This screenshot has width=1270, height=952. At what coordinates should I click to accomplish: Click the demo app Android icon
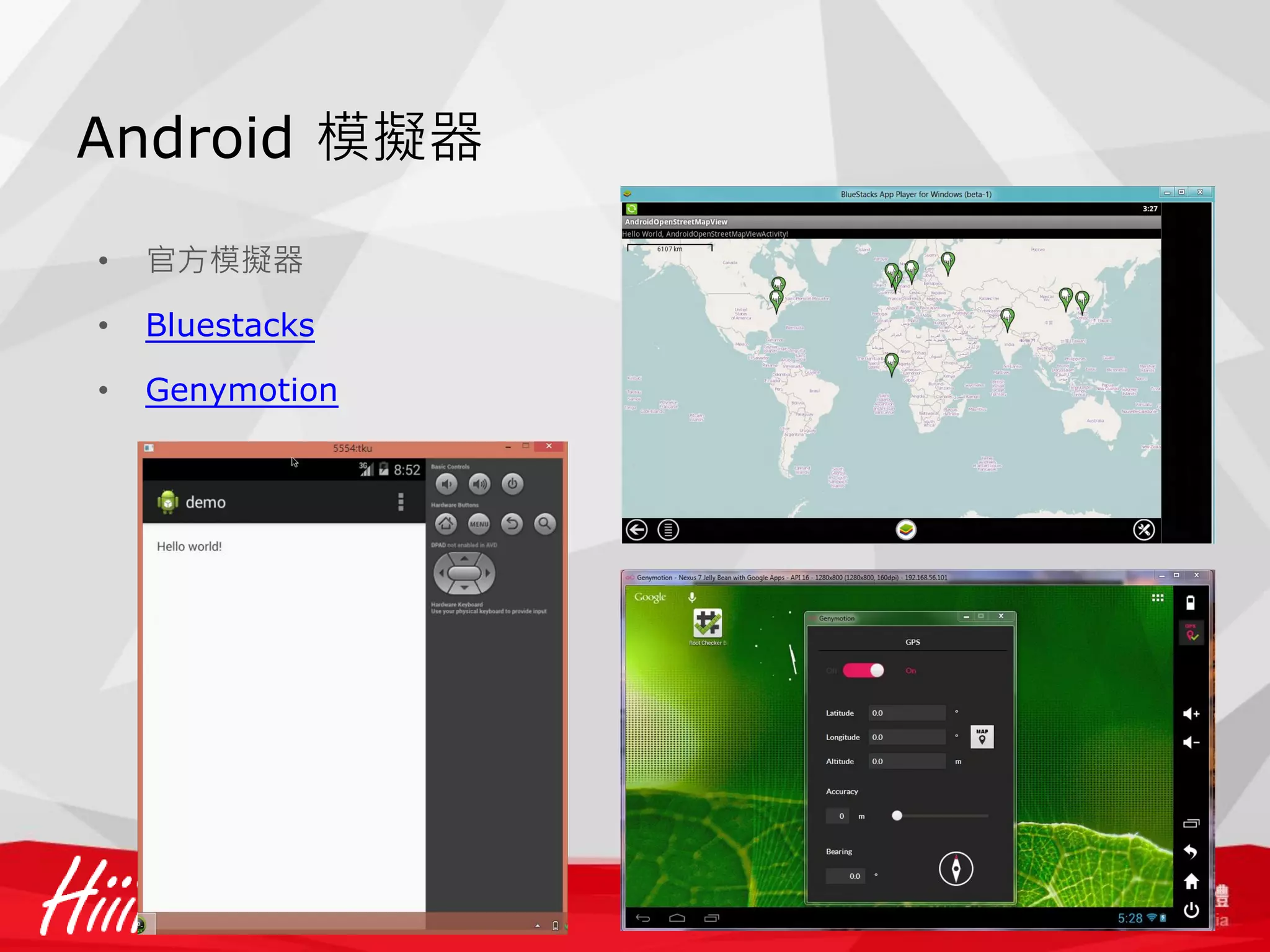(167, 502)
